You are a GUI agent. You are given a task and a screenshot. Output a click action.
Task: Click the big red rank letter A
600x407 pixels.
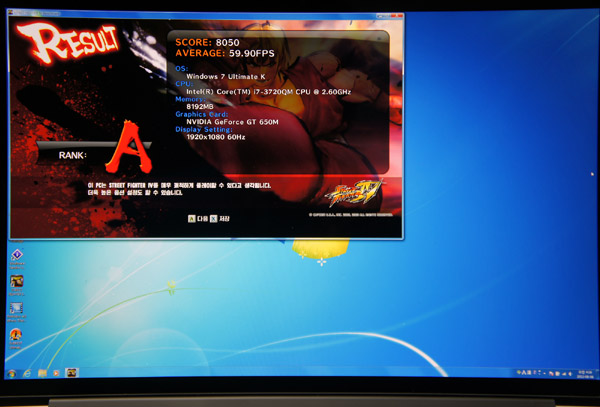[129, 148]
